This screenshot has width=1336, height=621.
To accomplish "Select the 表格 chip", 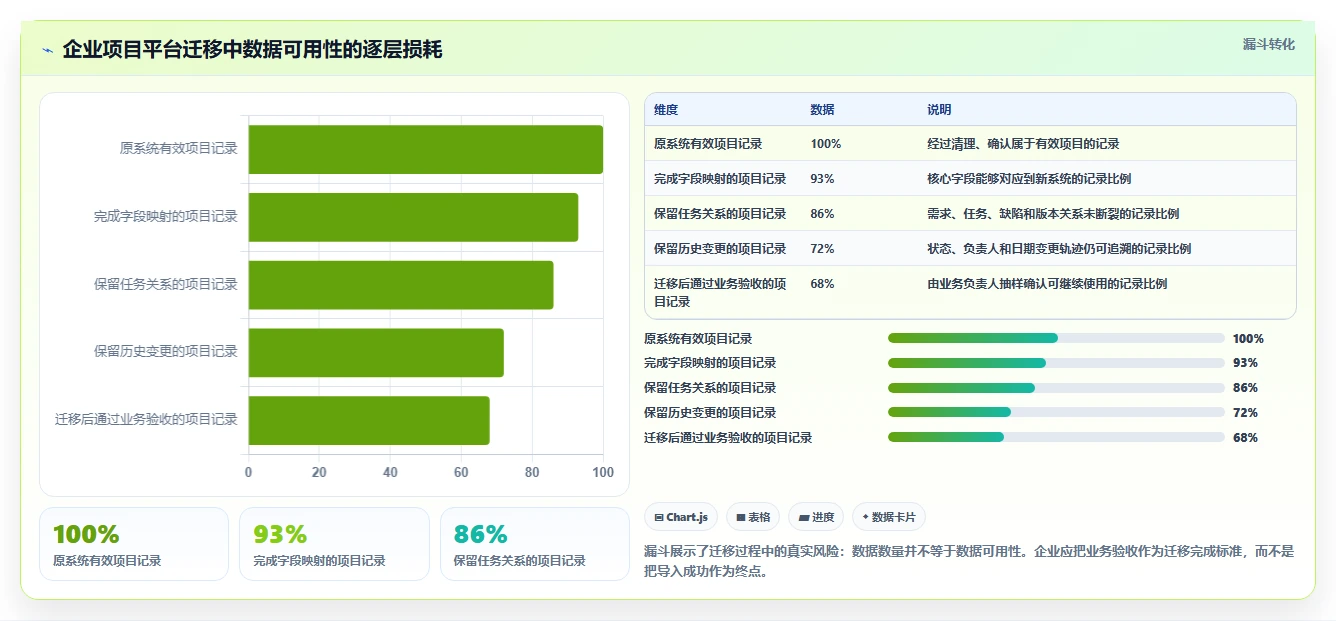I will (753, 517).
